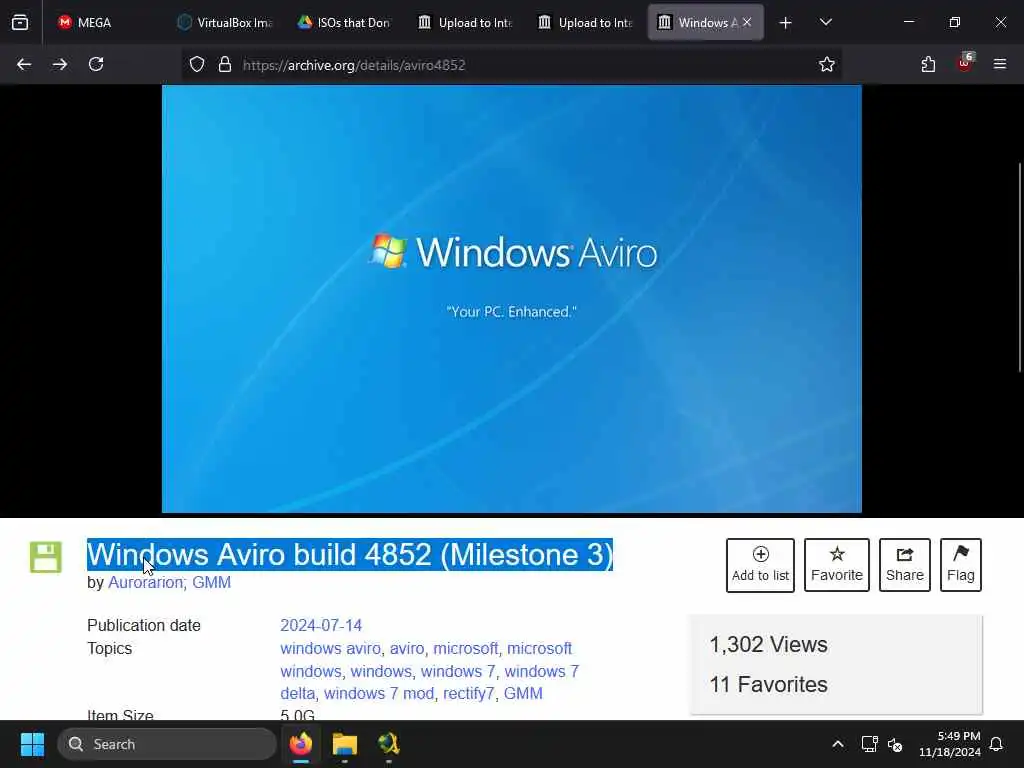Open the Firefox extensions puzzle icon
This screenshot has width=1024, height=768.
point(928,64)
